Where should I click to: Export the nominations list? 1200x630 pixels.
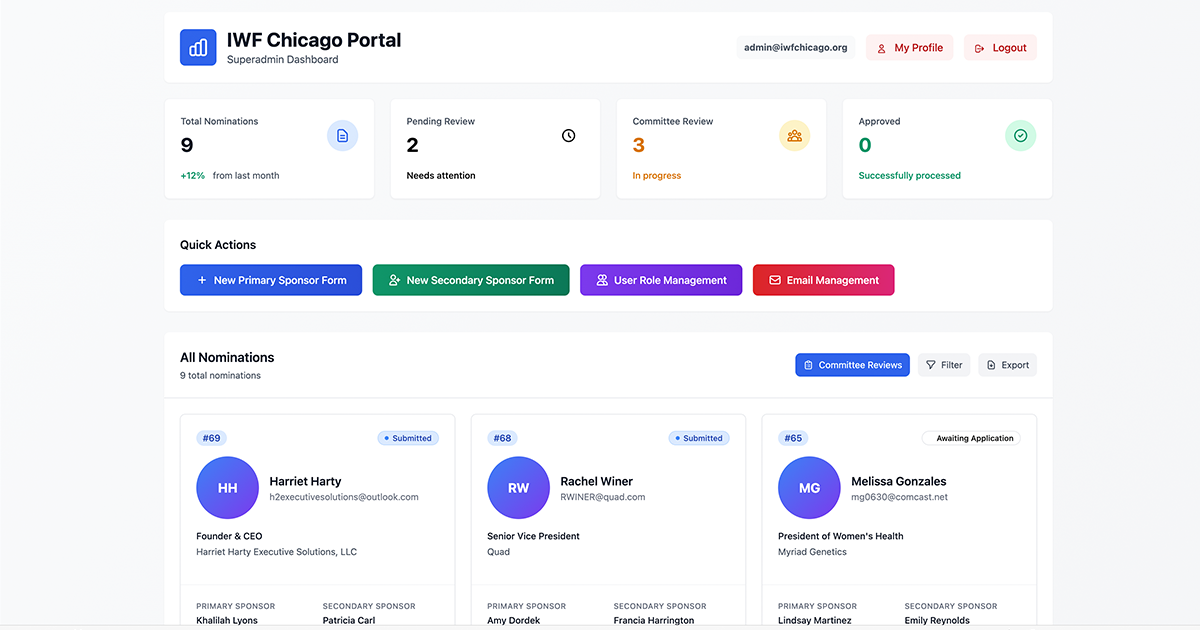[1007, 365]
